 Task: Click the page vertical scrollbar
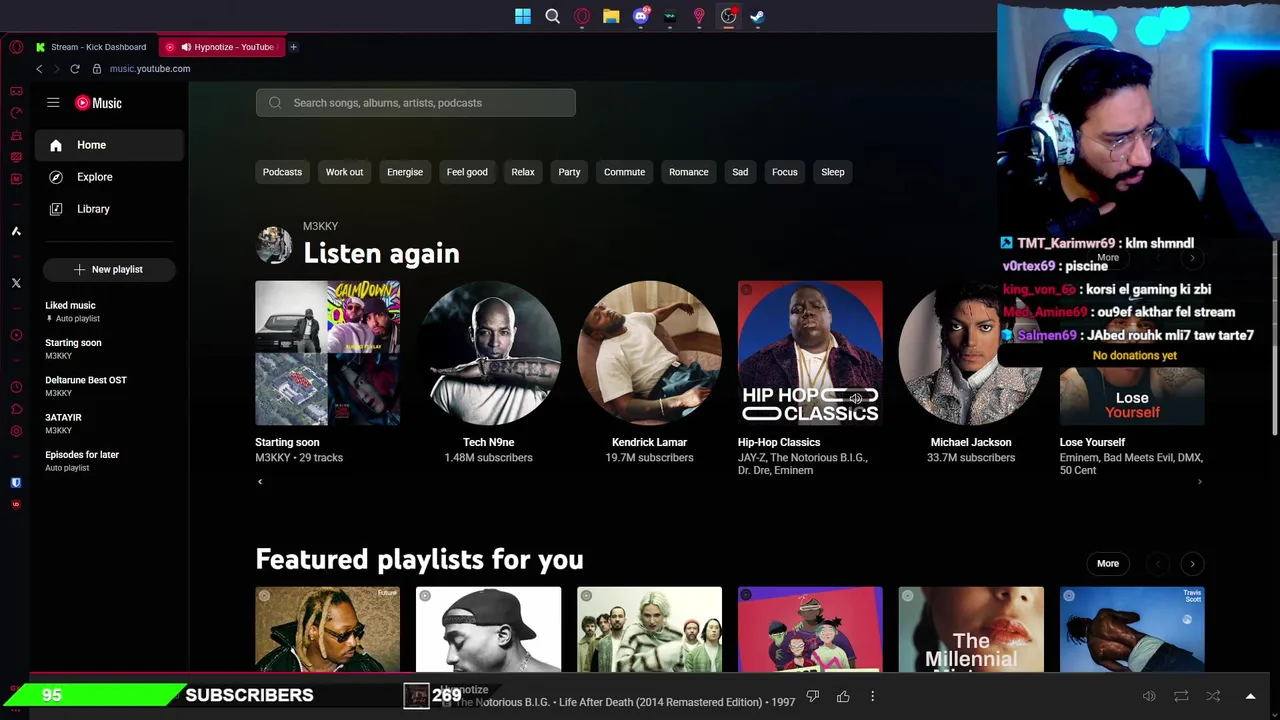1274,340
